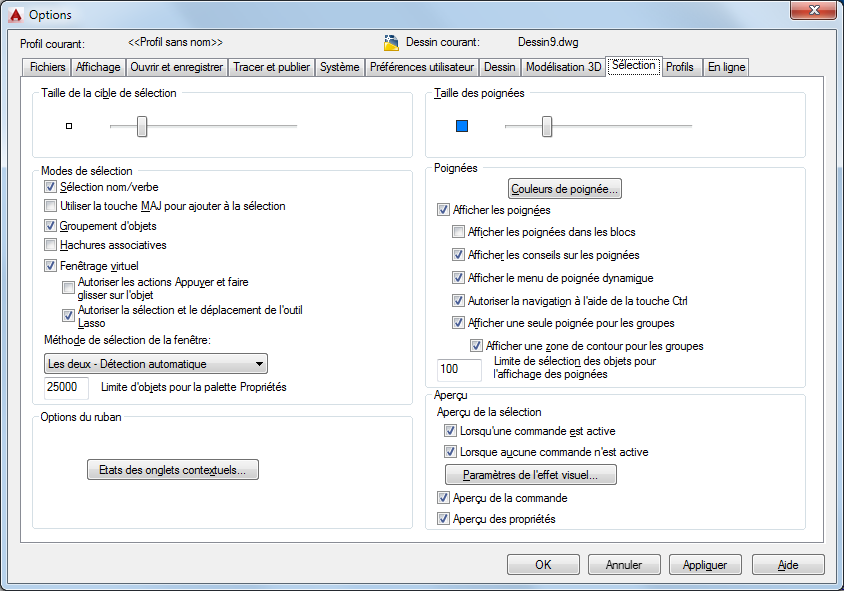Enable Afficher les poignées dans les blocs
The width and height of the screenshot is (844, 591).
(x=459, y=232)
